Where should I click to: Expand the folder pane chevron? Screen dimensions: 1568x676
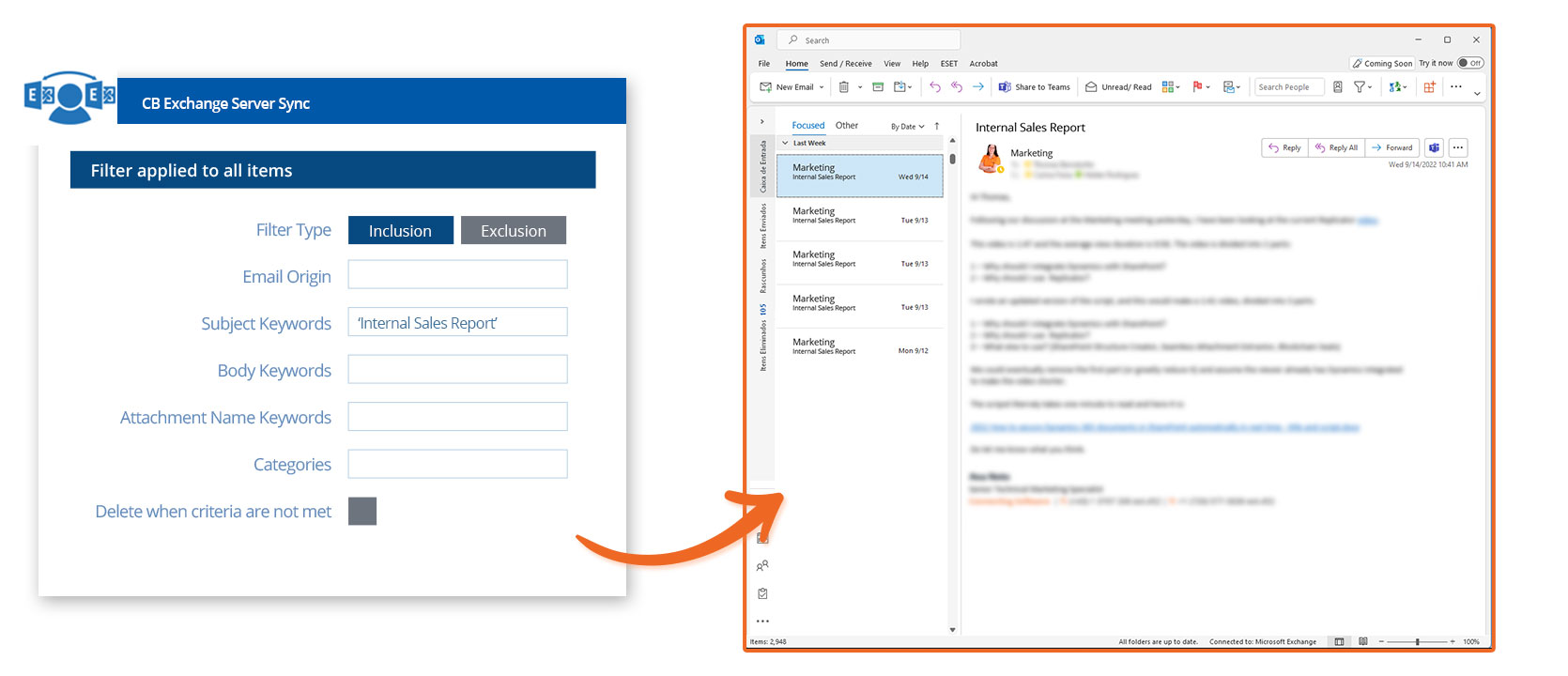tap(761, 122)
